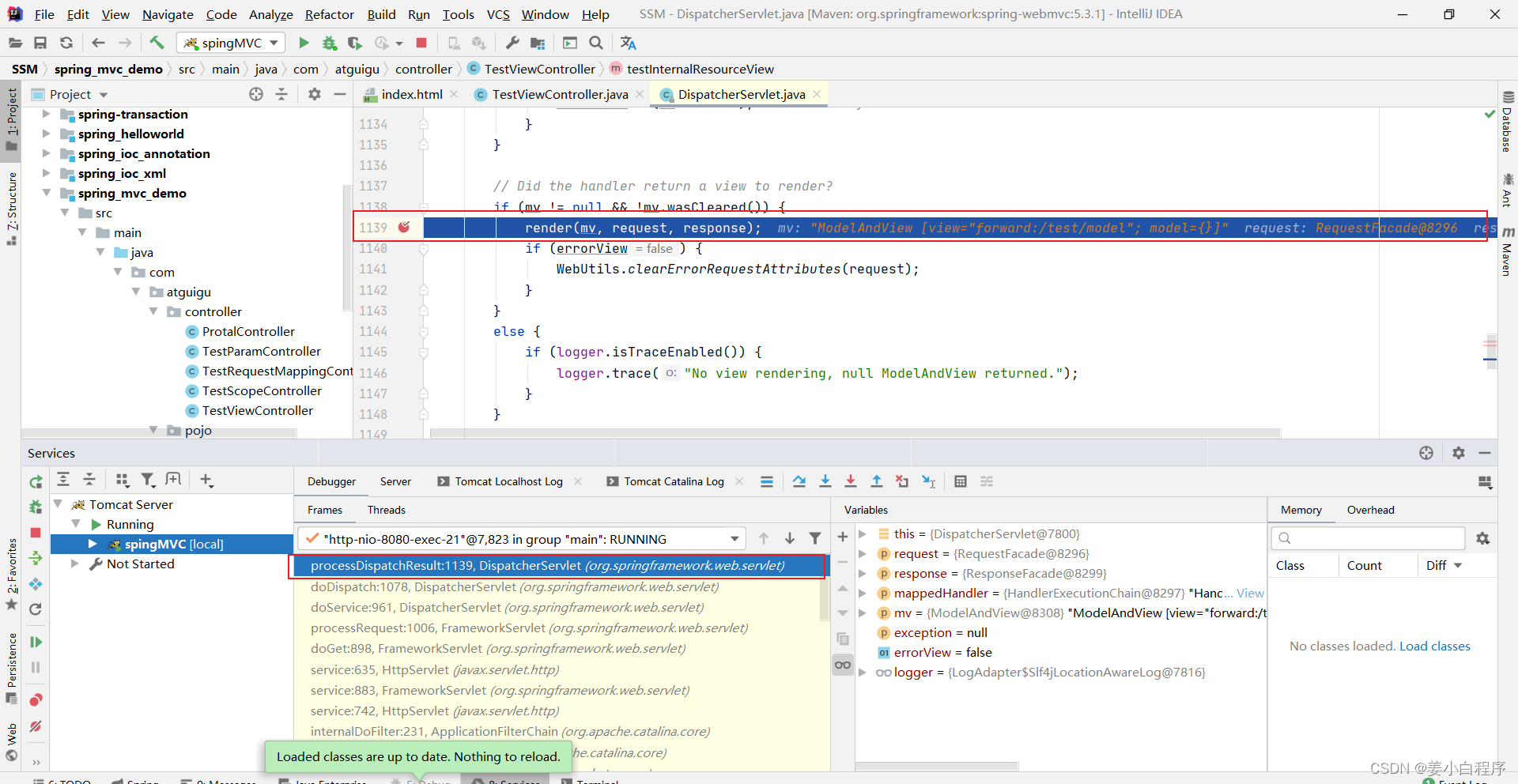Click the Memory class search field
This screenshot has height=784, width=1518.
1368,538
